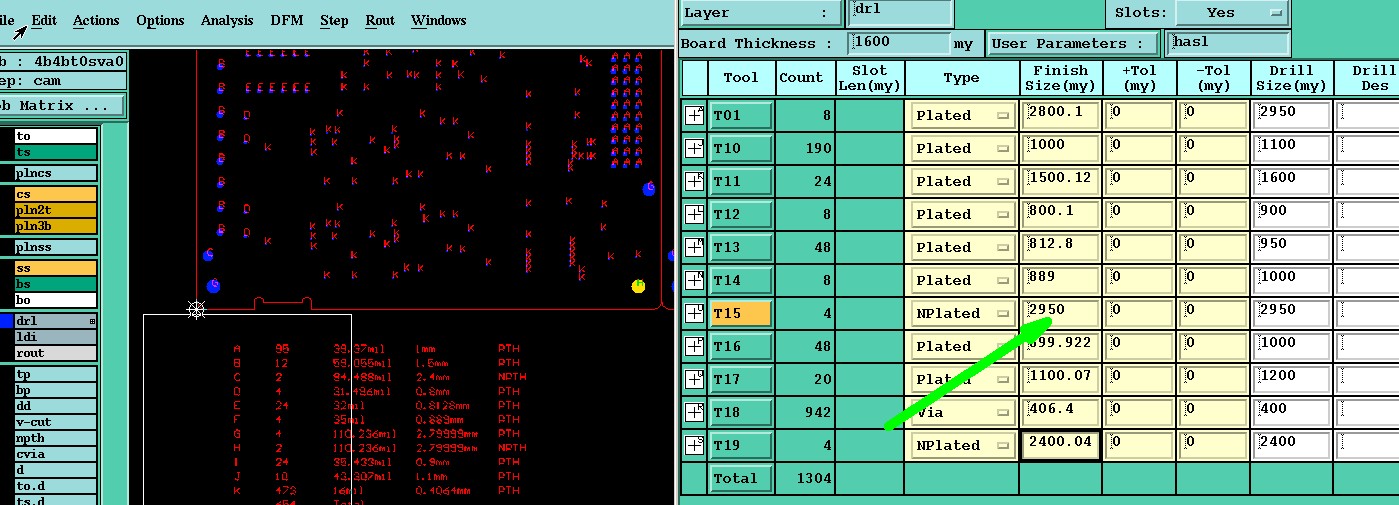The width and height of the screenshot is (1399, 505).
Task: Select the drl layer
Action: point(56,321)
